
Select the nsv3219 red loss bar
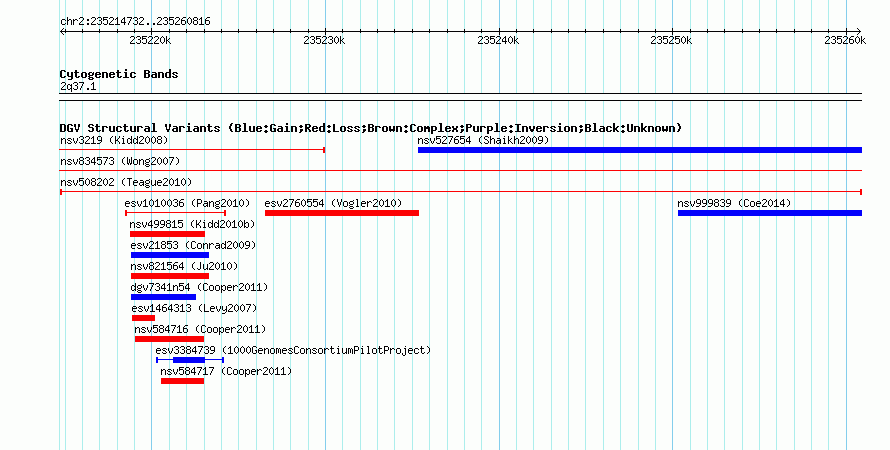click(x=192, y=150)
